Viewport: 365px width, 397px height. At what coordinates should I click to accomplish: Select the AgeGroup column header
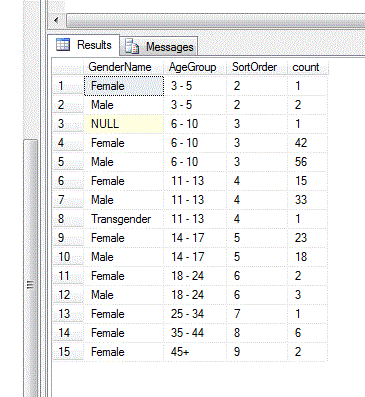pyautogui.click(x=195, y=67)
